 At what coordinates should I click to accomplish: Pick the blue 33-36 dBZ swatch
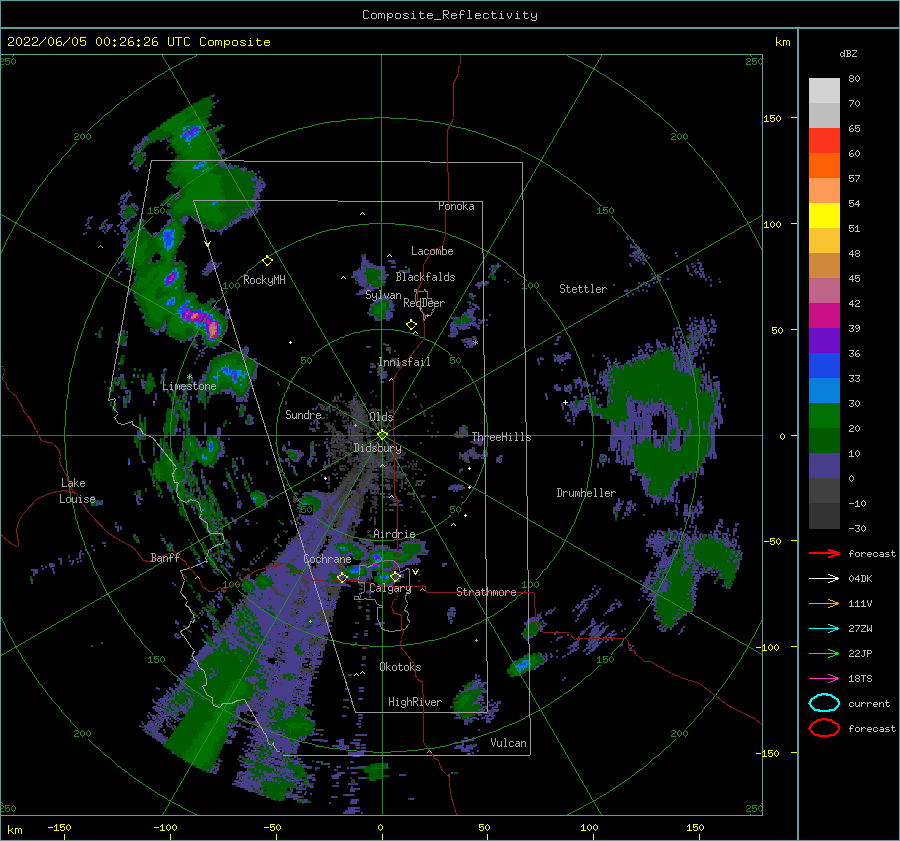coord(824,366)
